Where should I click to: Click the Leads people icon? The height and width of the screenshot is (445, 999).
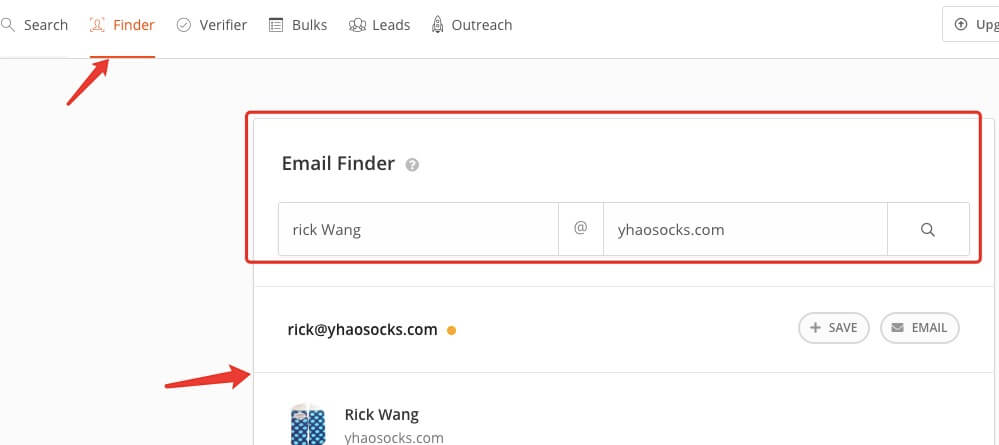click(357, 25)
